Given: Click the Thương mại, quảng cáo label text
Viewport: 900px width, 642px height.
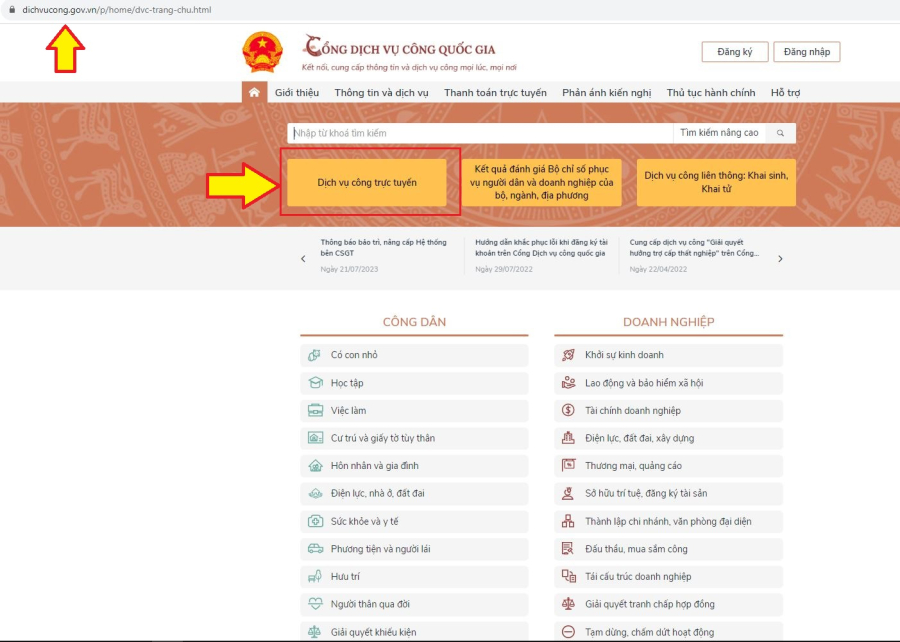Looking at the screenshot, I should click(x=633, y=465).
